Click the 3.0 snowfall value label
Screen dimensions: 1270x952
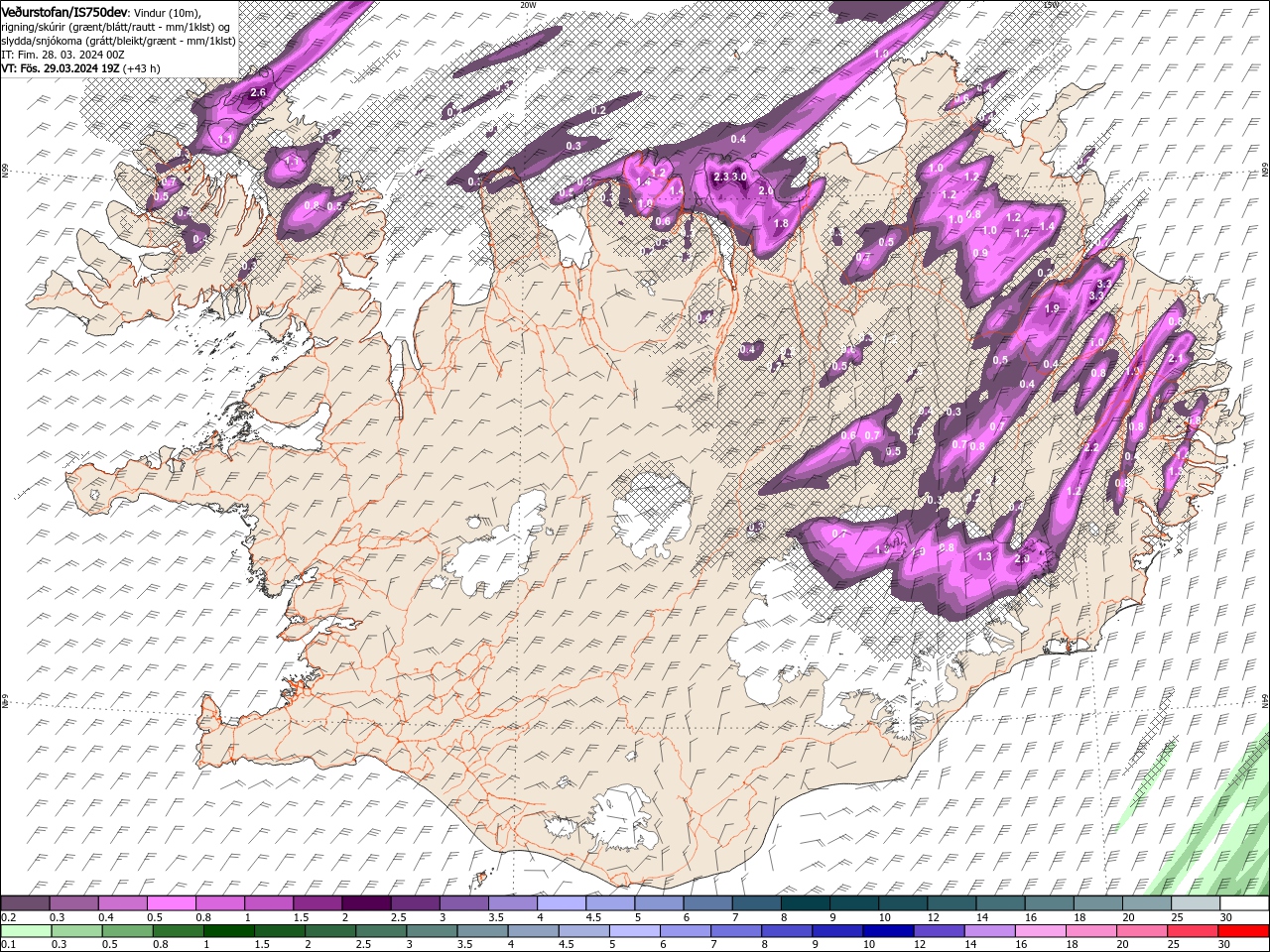pos(739,176)
